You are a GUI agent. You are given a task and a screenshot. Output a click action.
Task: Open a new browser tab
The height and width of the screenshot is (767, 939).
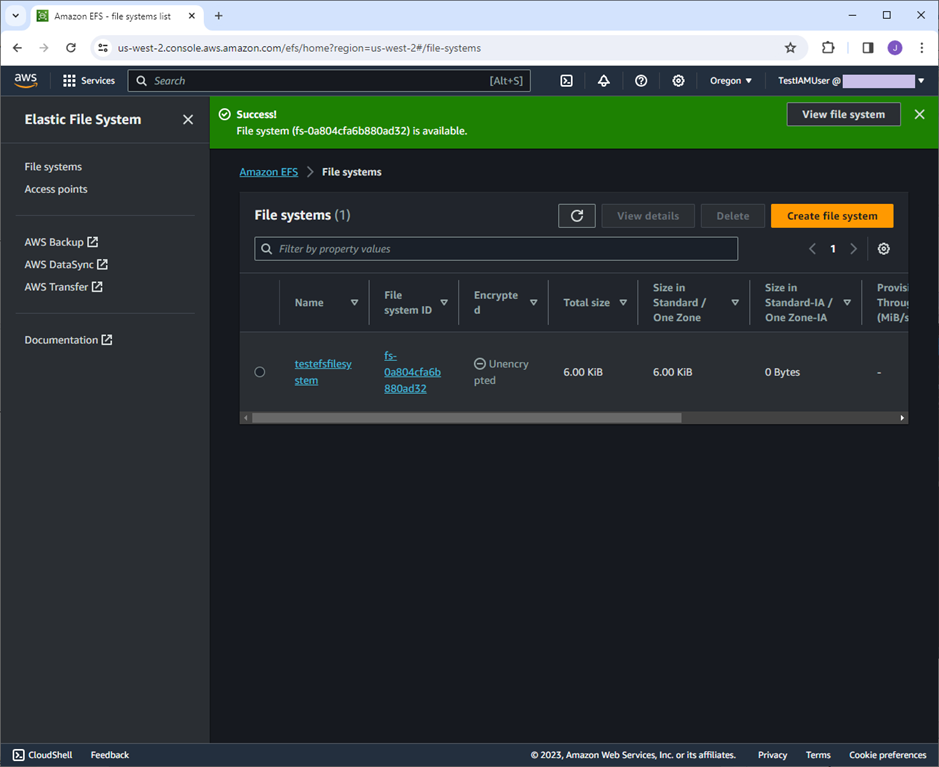219,16
